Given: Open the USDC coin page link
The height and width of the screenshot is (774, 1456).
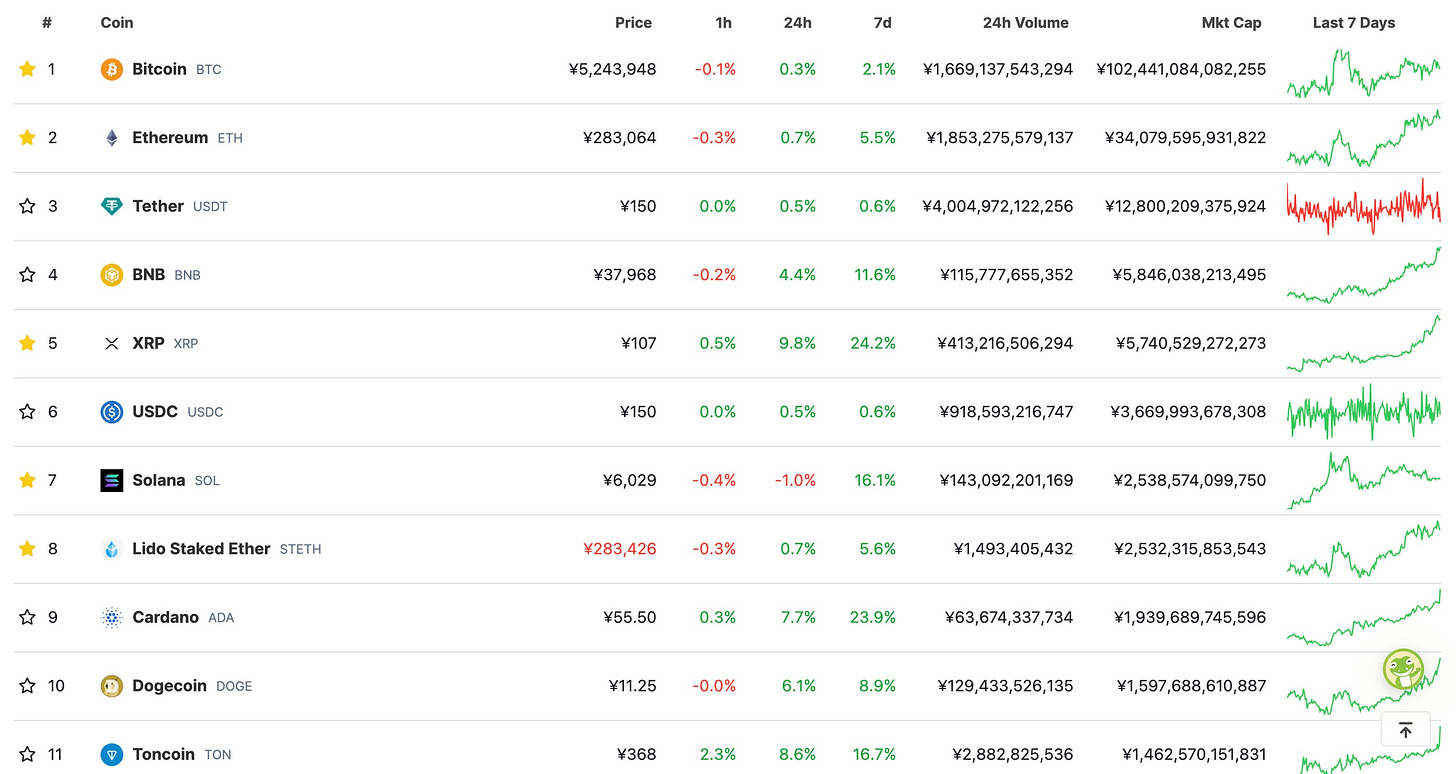Looking at the screenshot, I should click(x=178, y=412).
